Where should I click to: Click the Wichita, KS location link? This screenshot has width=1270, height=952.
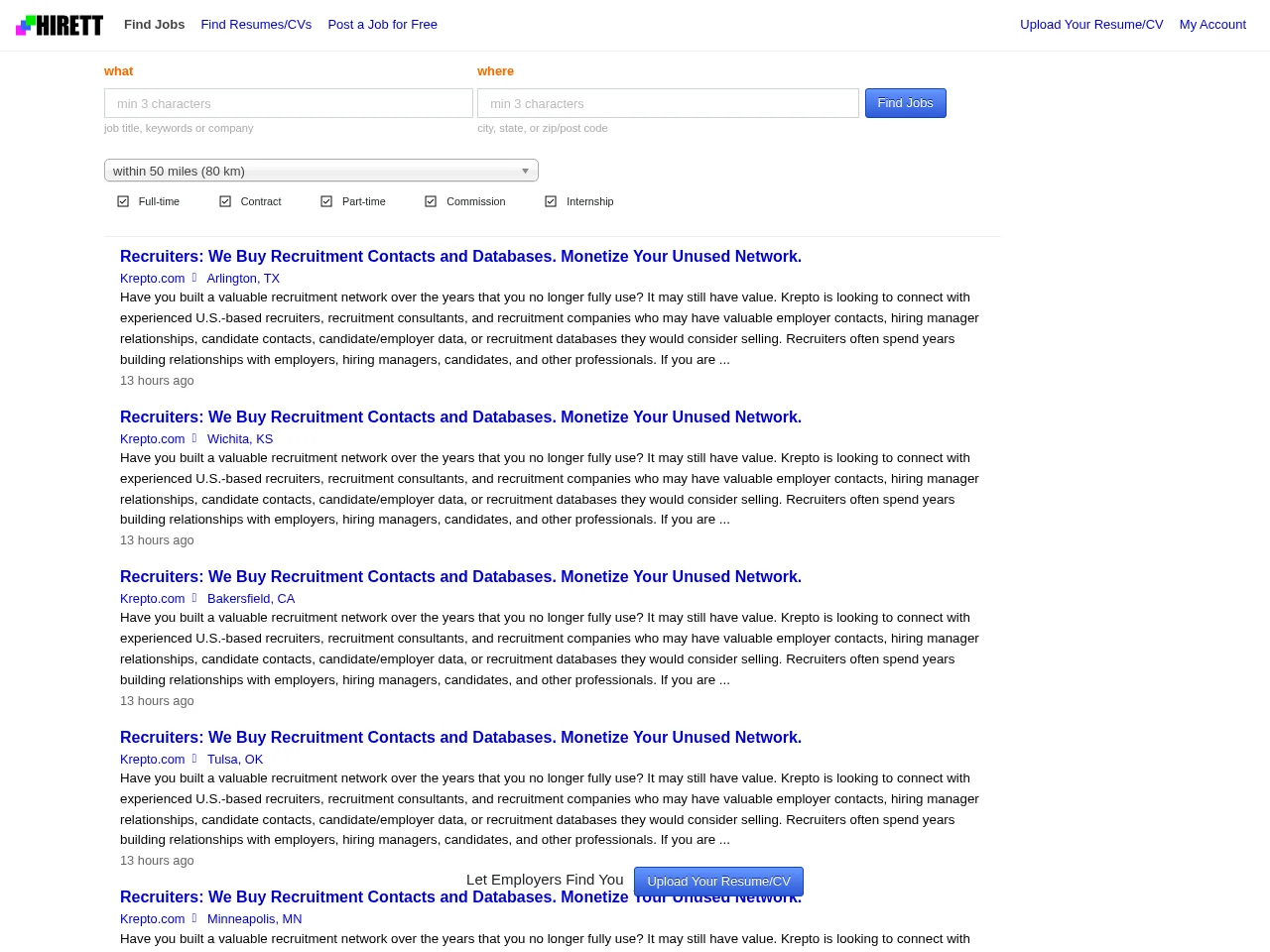[x=240, y=439]
